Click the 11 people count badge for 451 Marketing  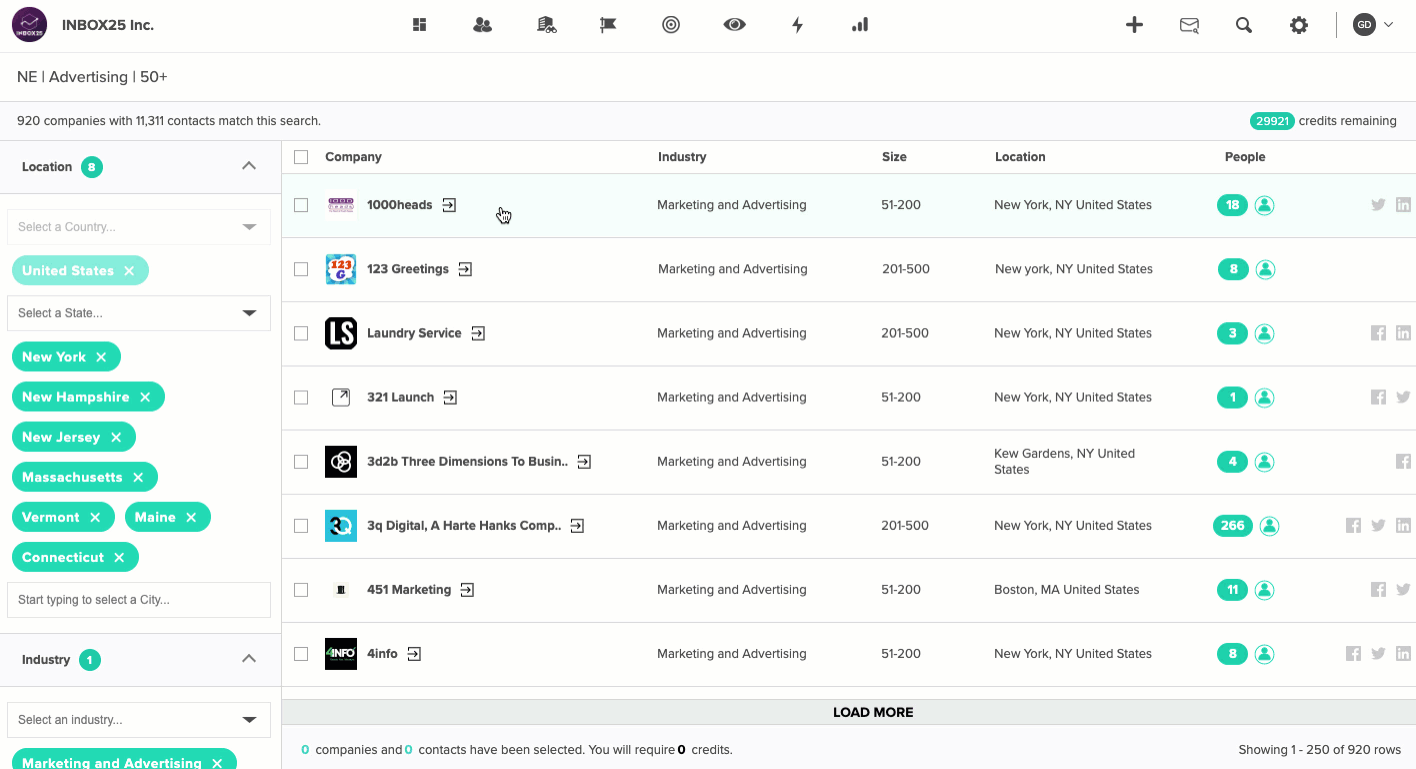(x=1232, y=590)
